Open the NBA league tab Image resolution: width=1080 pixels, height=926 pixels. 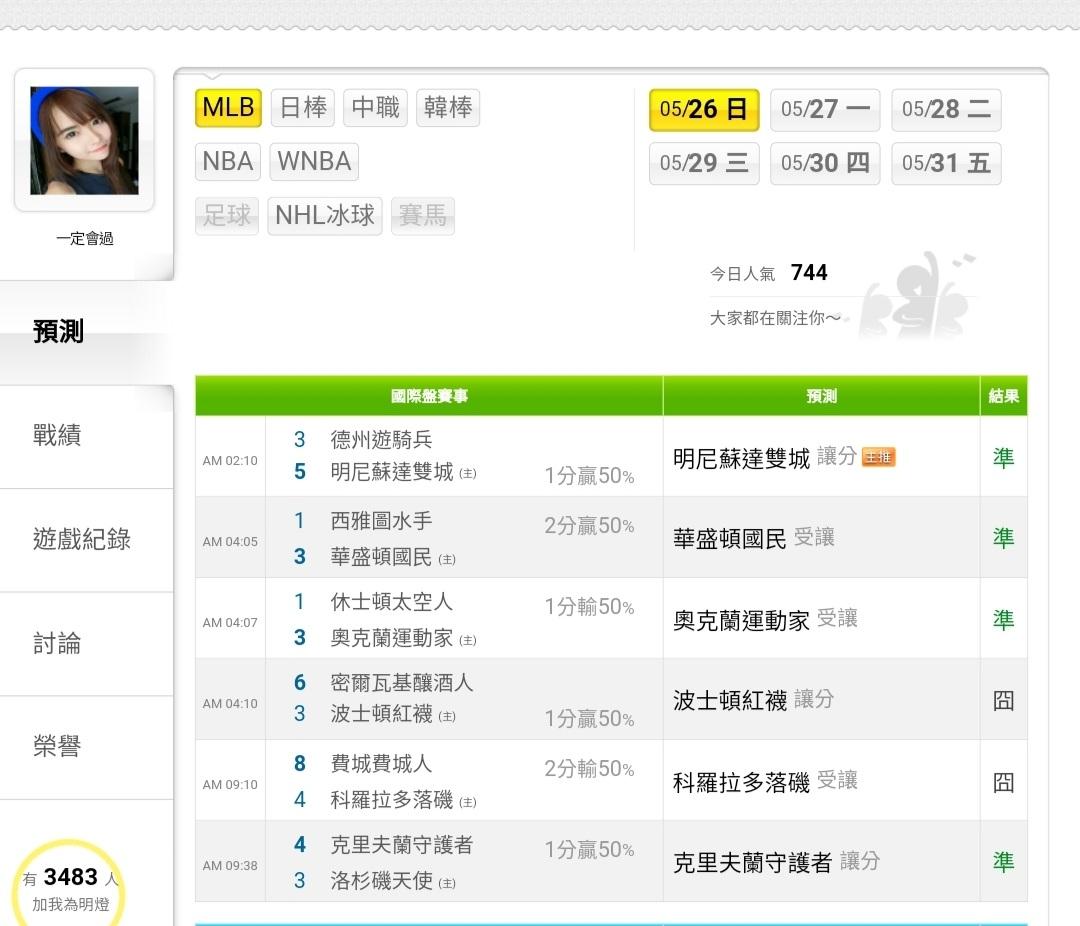228,161
